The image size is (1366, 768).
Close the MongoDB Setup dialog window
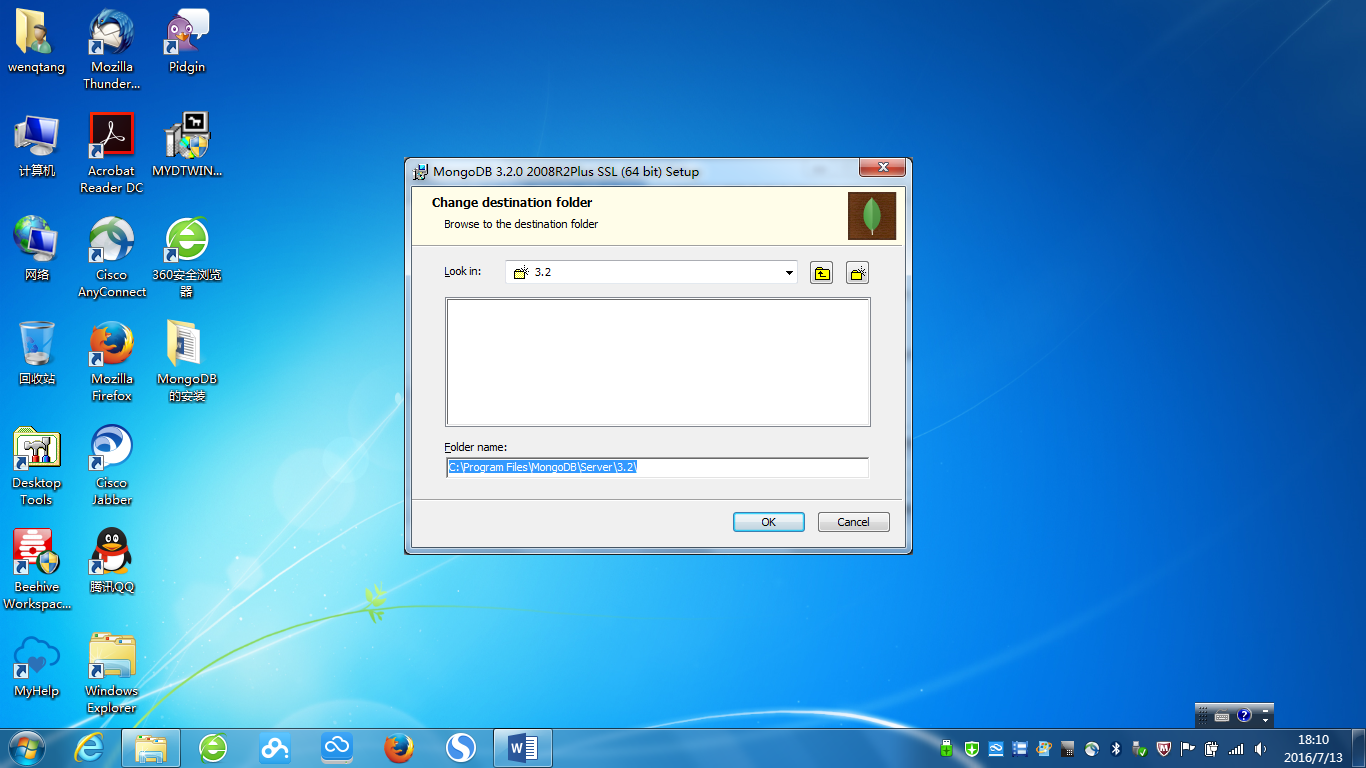point(883,168)
